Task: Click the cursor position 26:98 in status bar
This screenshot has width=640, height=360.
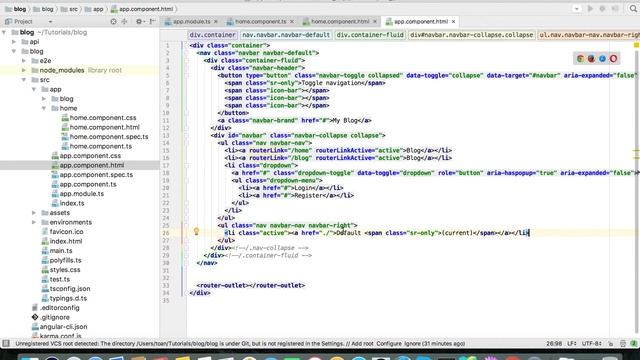Action: point(554,344)
